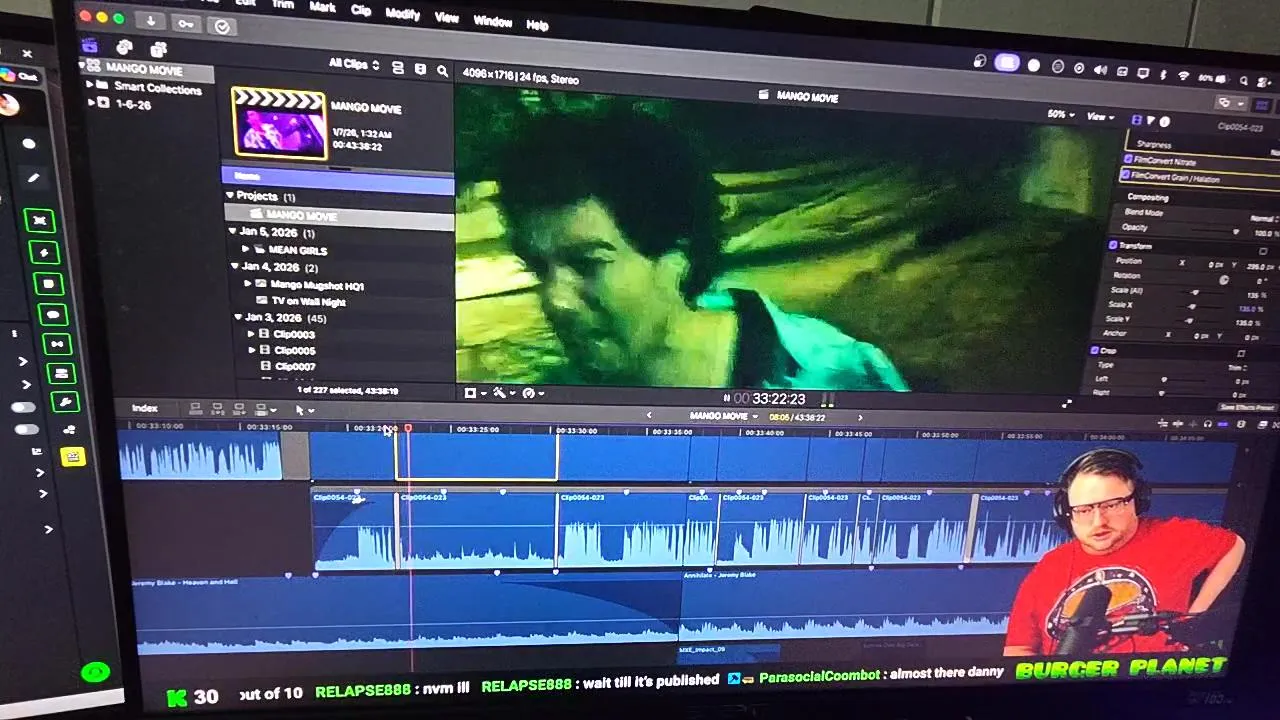This screenshot has height=720, width=1280.
Task: Show the Photos and Audio sidebar icon
Action: tap(124, 47)
